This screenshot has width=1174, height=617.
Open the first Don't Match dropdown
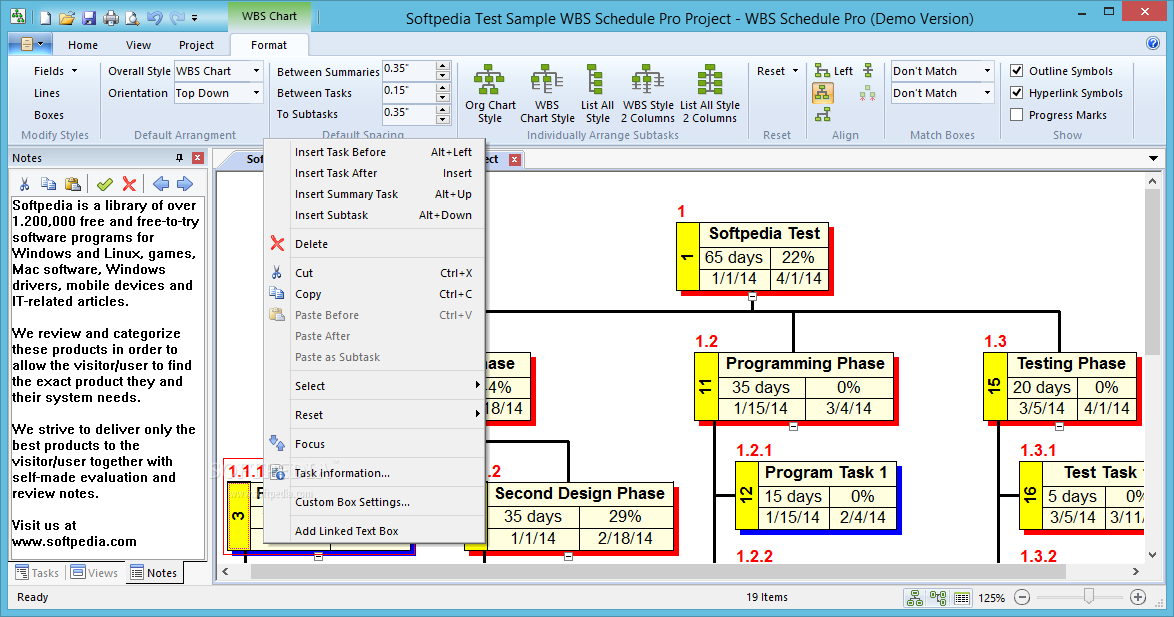pyautogui.click(x=988, y=71)
